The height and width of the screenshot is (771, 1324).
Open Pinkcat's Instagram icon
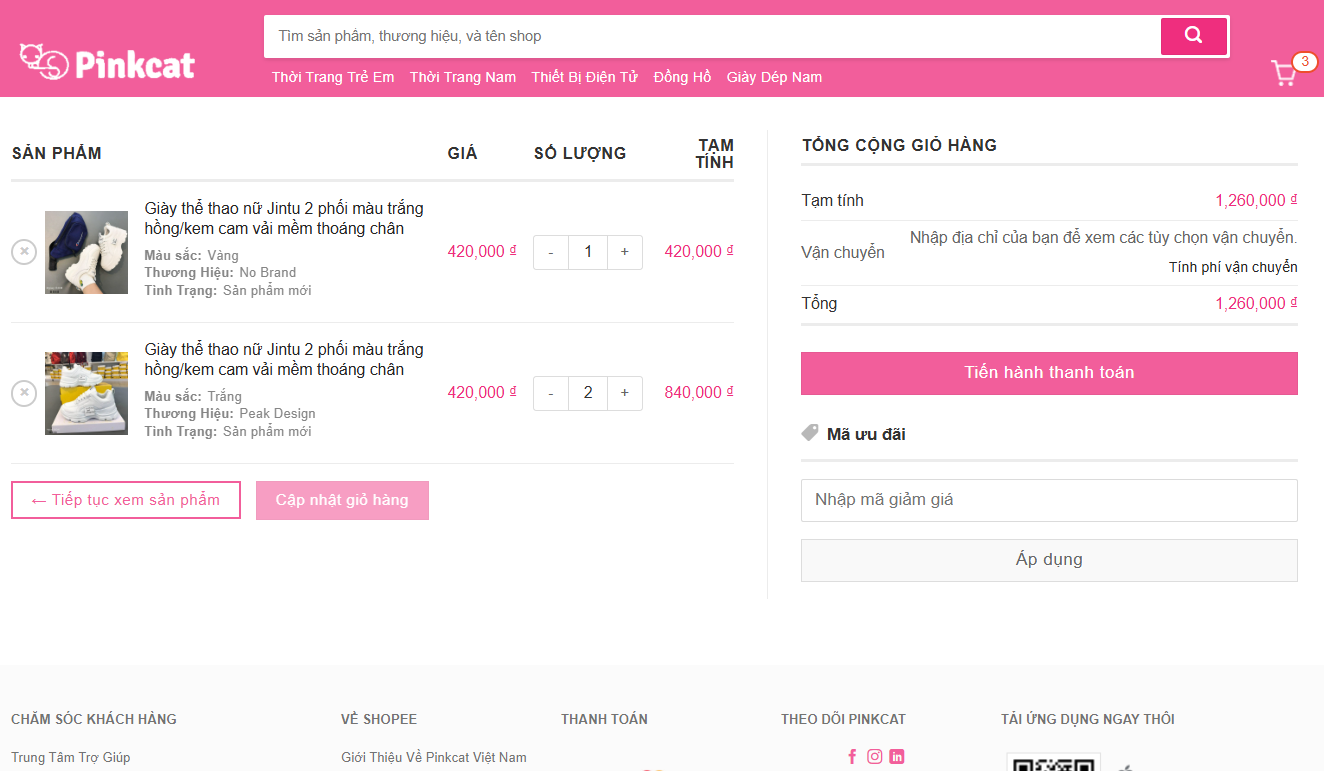tap(875, 757)
